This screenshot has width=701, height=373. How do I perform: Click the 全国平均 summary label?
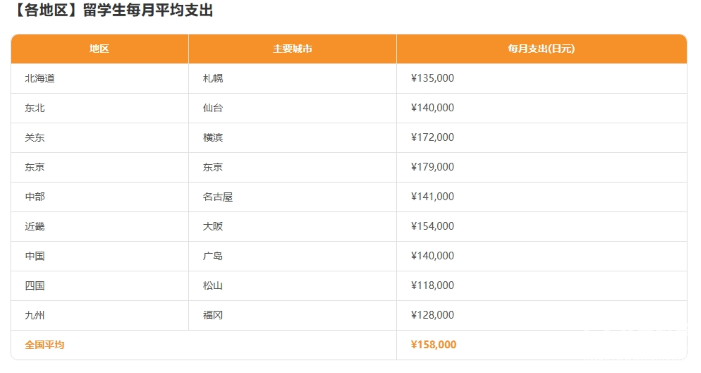44,345
